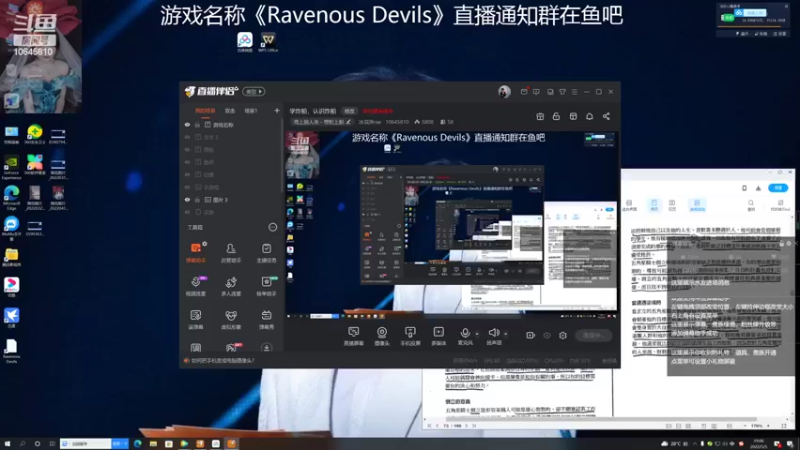Viewport: 800px width, 450px height.
Task: Open WPS Office icon at top
Action: [x=268, y=42]
